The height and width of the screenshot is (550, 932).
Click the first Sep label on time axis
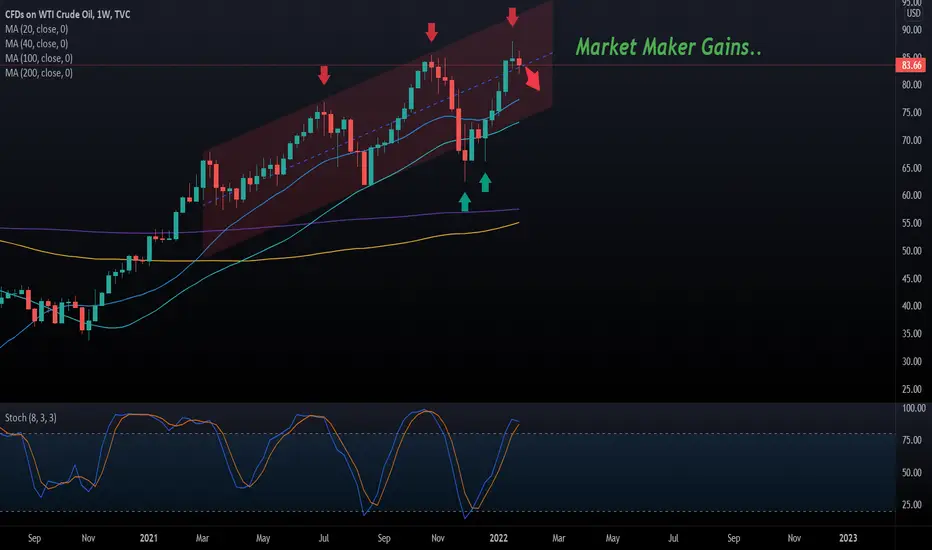coord(34,538)
